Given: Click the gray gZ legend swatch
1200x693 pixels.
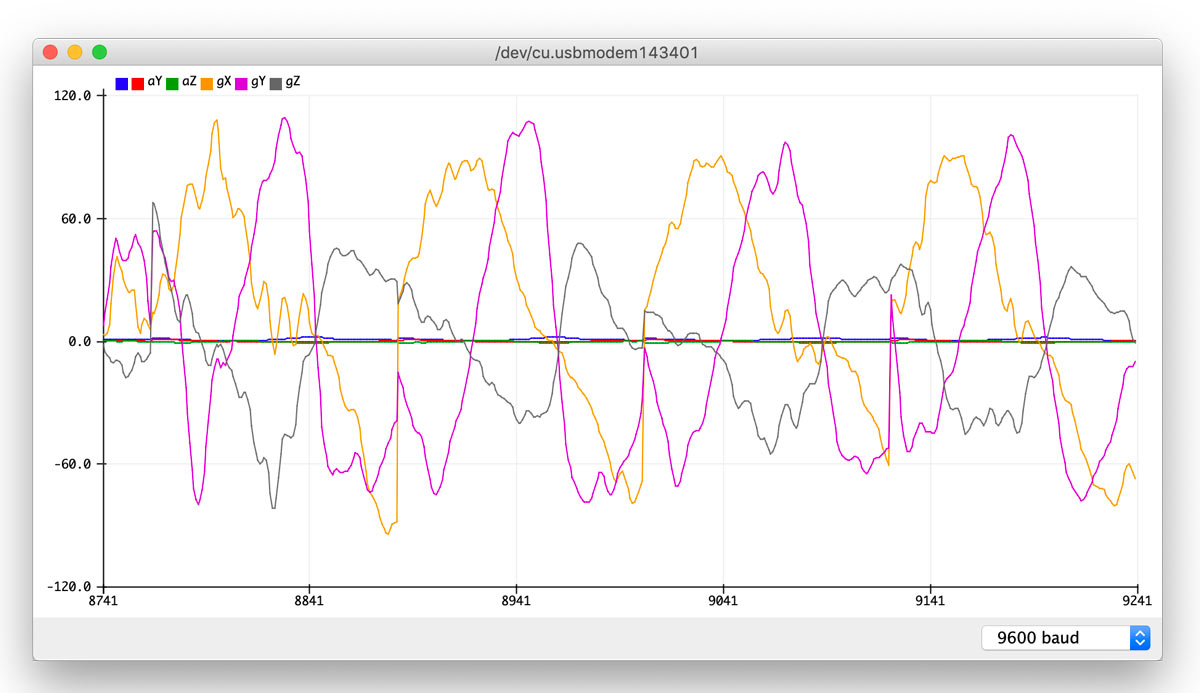Looking at the screenshot, I should pos(276,84).
